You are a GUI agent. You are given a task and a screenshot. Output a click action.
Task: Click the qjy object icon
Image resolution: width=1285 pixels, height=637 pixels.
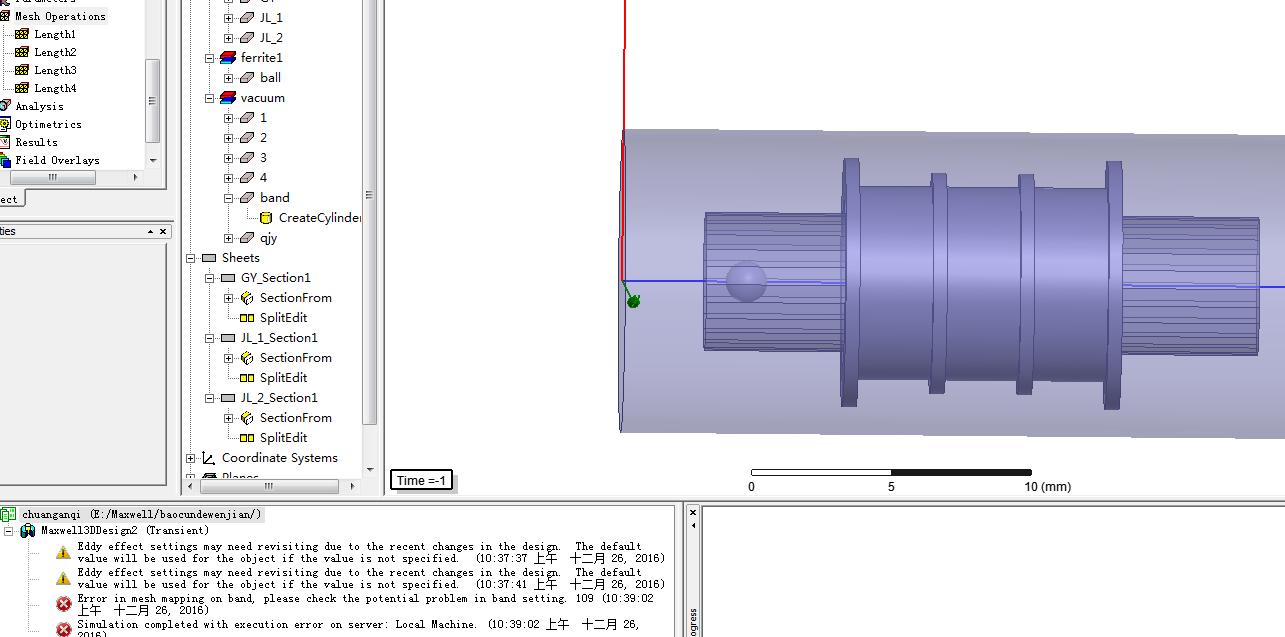pyautogui.click(x=247, y=238)
